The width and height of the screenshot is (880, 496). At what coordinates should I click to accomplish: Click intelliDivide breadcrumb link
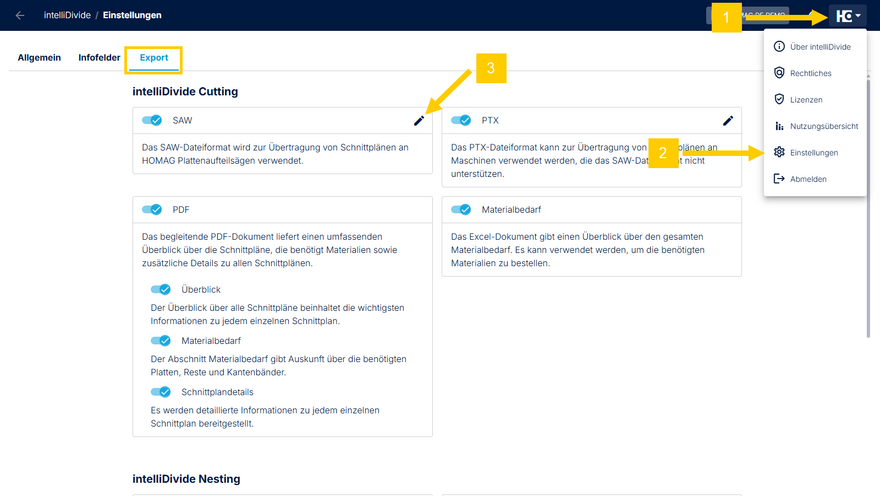pyautogui.click(x=66, y=15)
